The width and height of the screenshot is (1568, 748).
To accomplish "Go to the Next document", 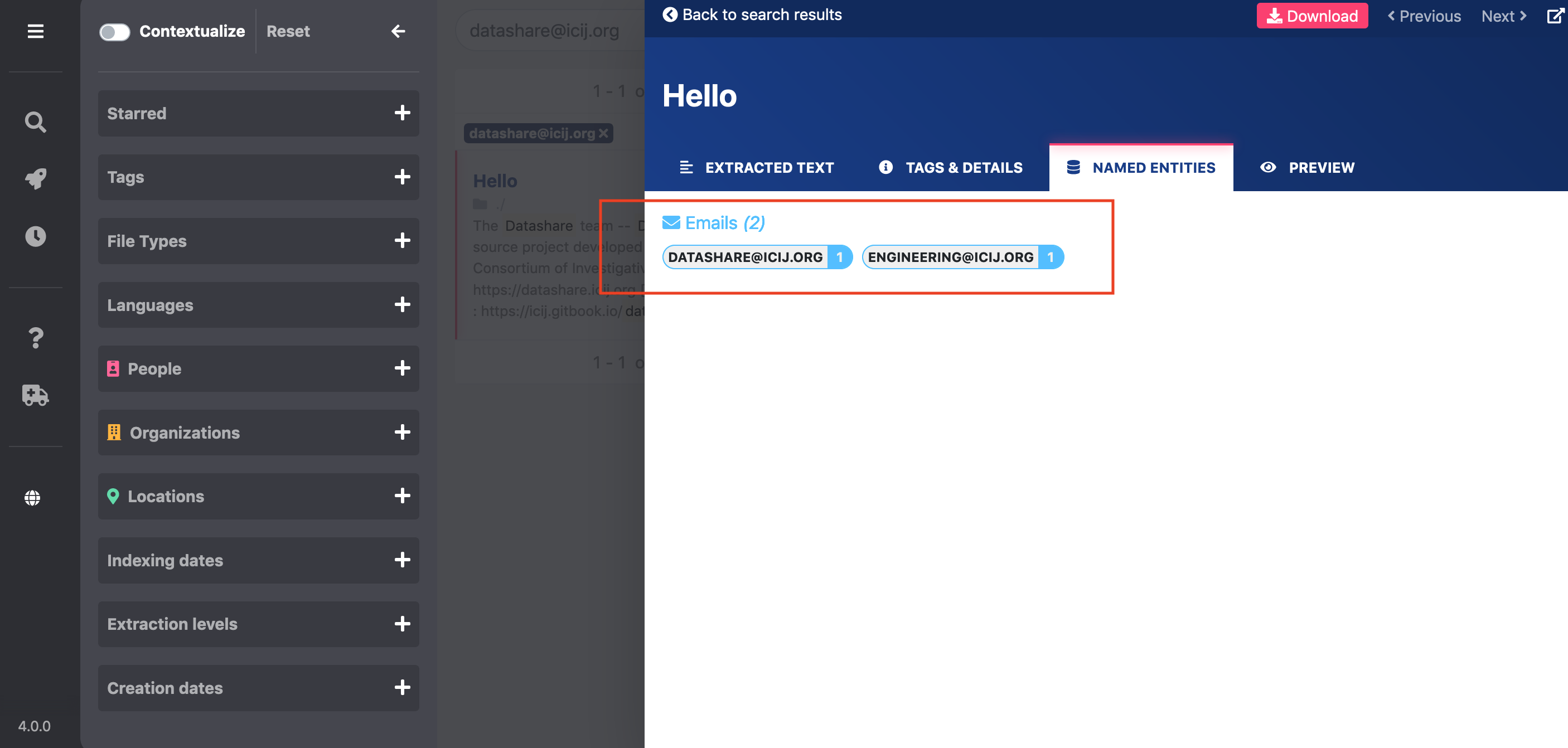I will coord(1503,16).
